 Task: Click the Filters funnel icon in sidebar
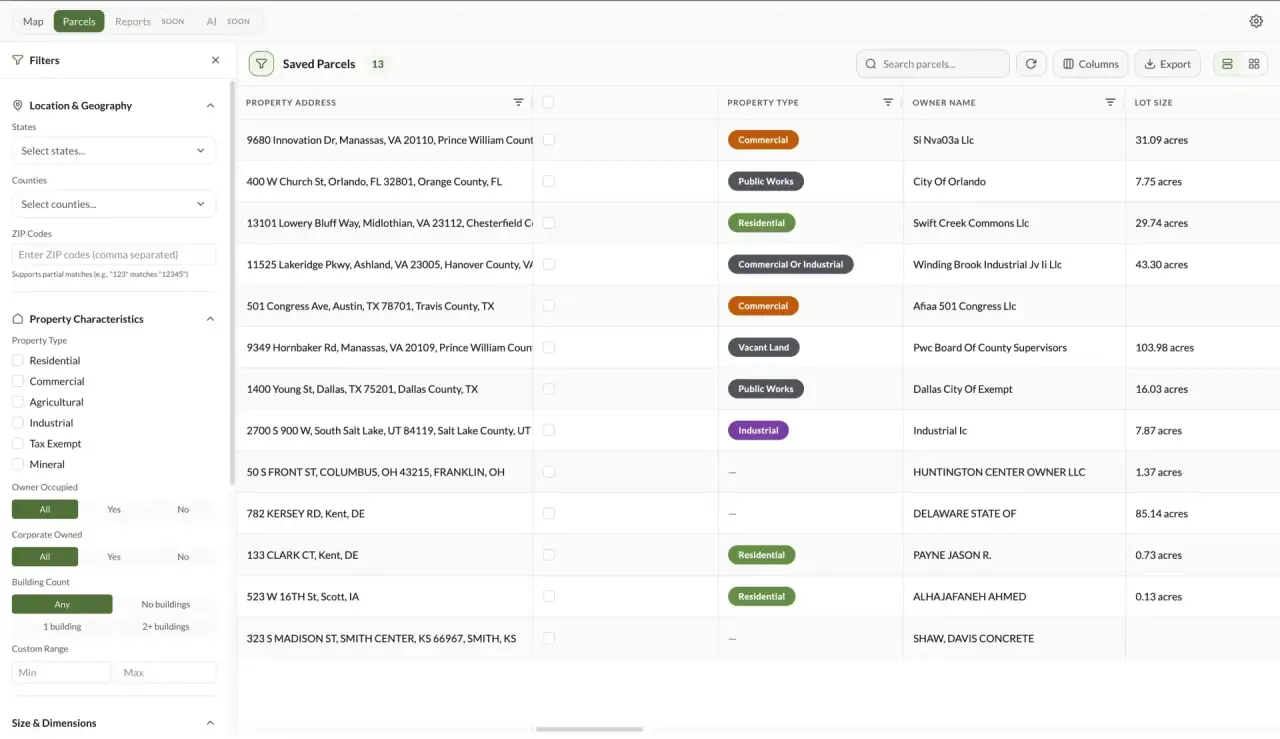click(18, 60)
